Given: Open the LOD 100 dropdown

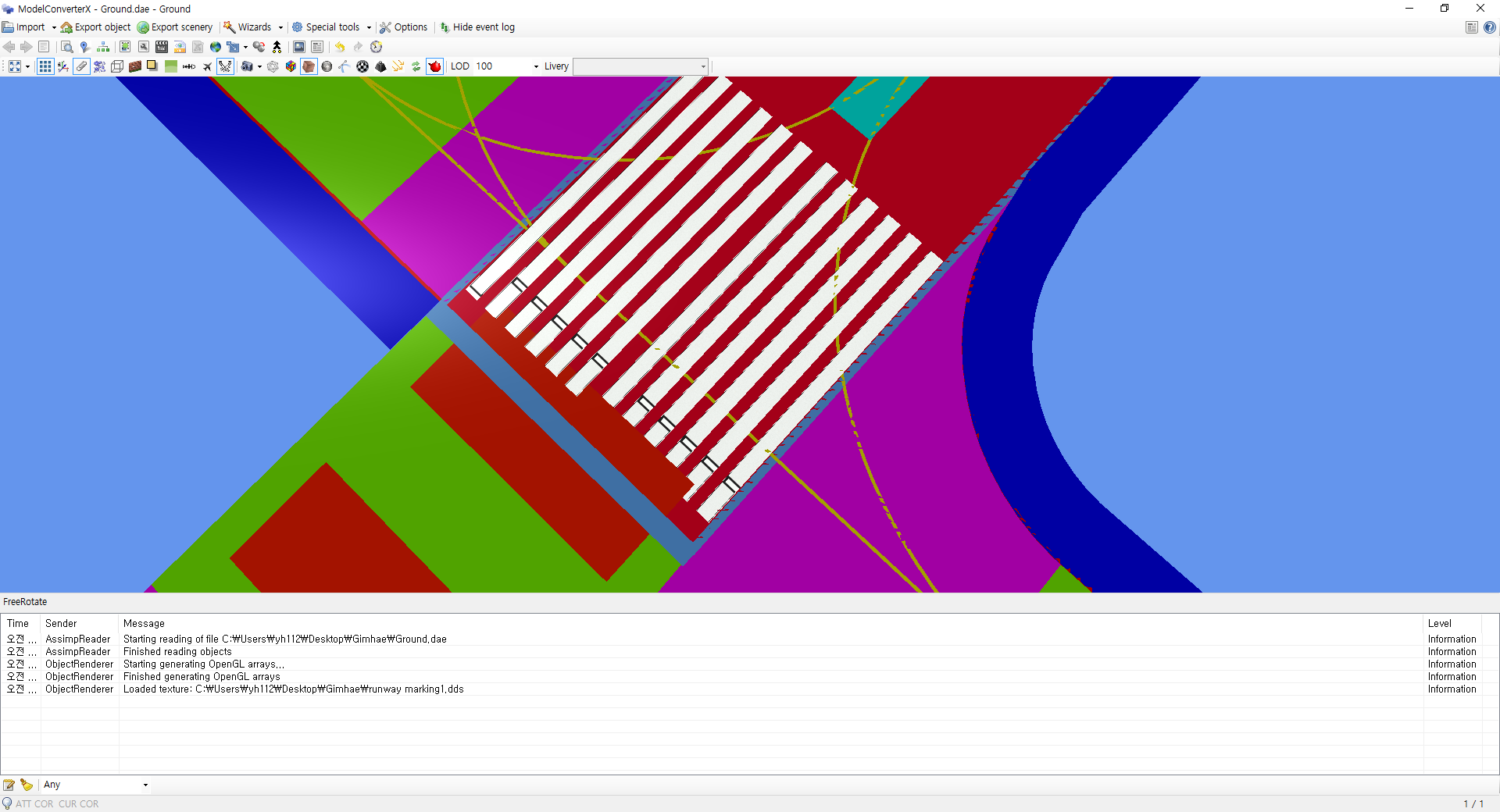Looking at the screenshot, I should pos(536,66).
